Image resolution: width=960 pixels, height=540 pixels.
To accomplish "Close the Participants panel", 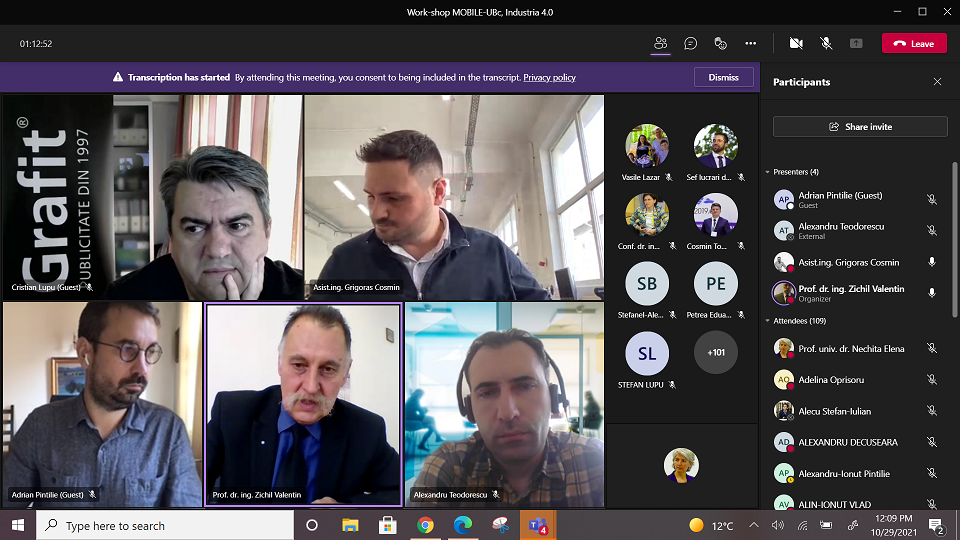I will pos(937,82).
